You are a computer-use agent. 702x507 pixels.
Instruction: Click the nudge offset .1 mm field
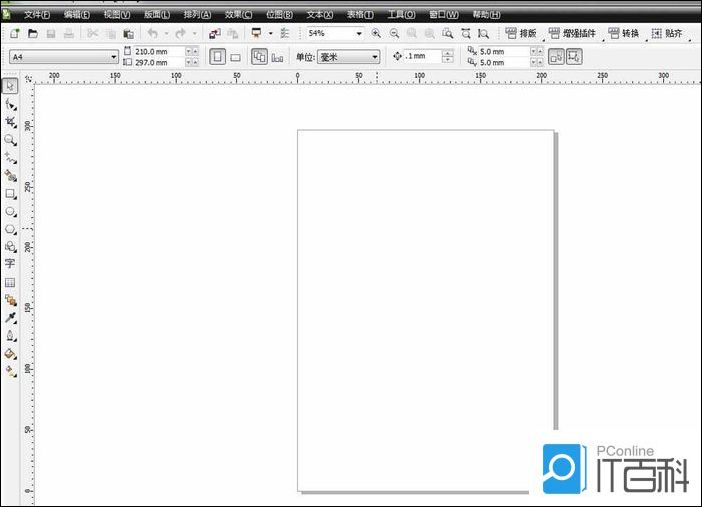422,56
